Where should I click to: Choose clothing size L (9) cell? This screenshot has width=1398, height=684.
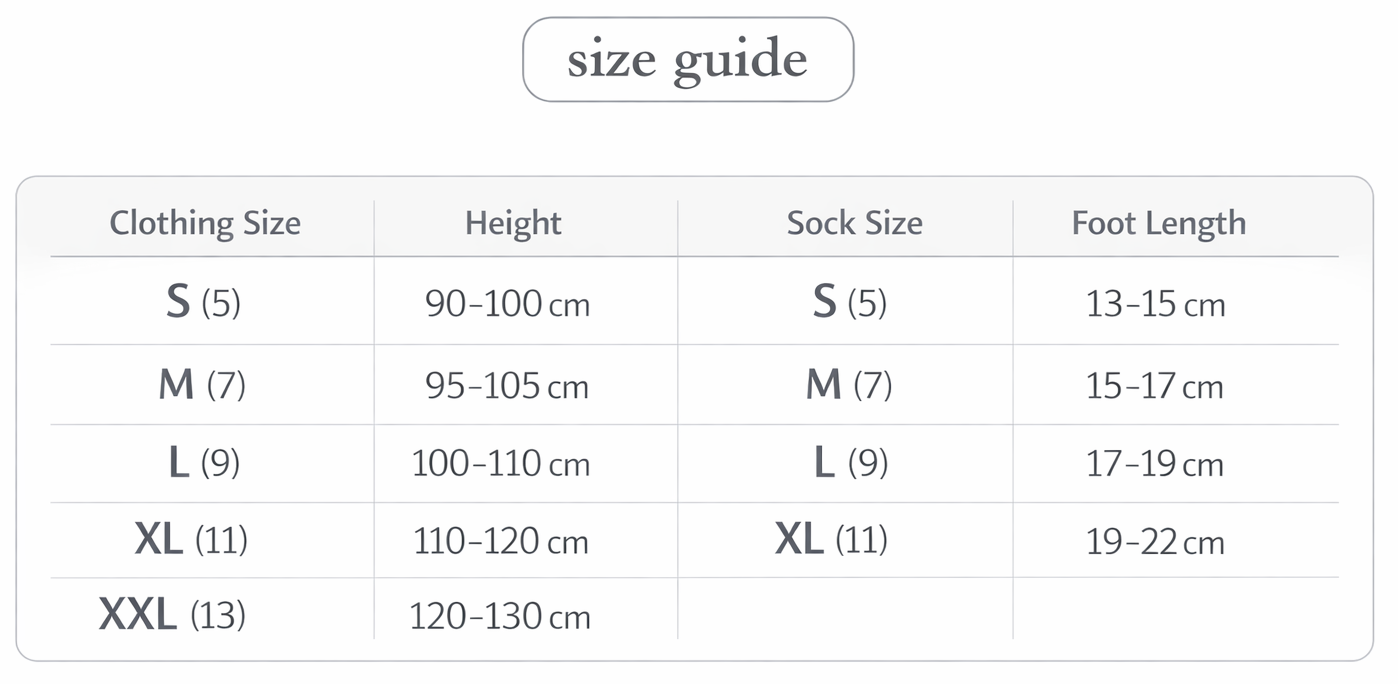203,462
